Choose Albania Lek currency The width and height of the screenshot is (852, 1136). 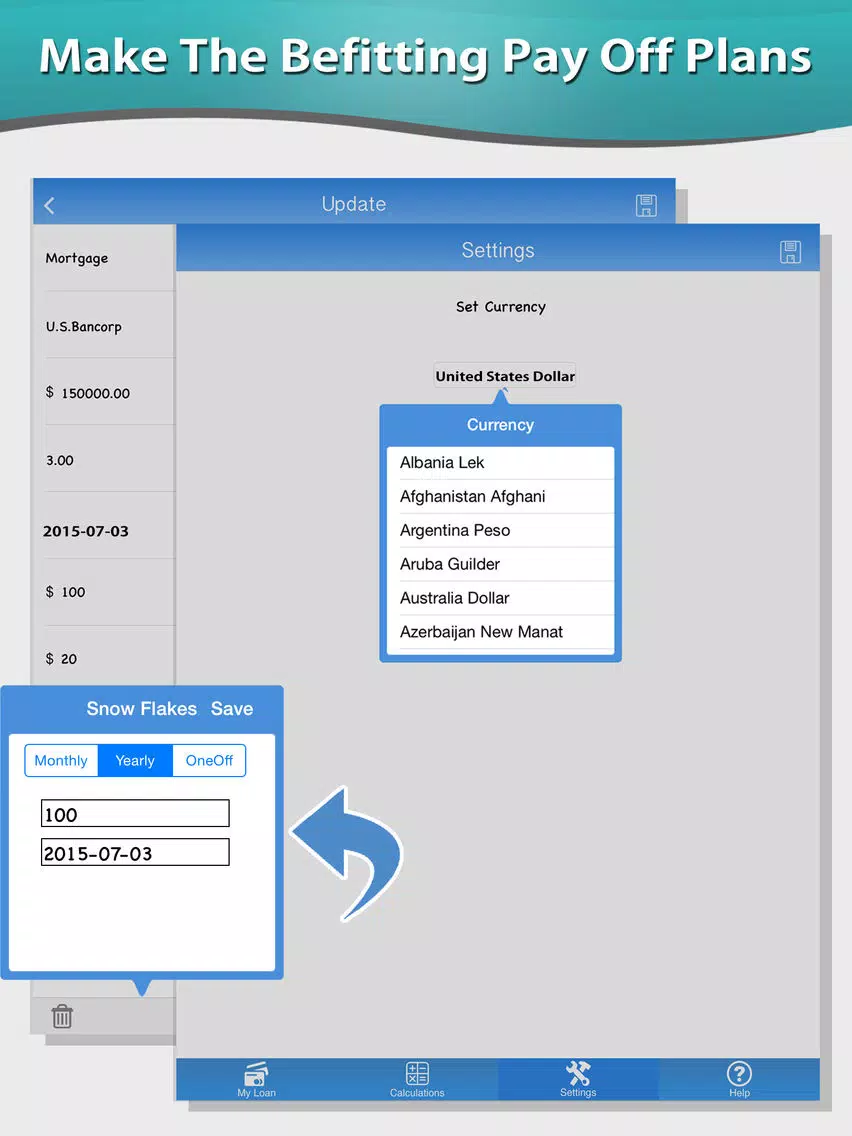(x=501, y=463)
